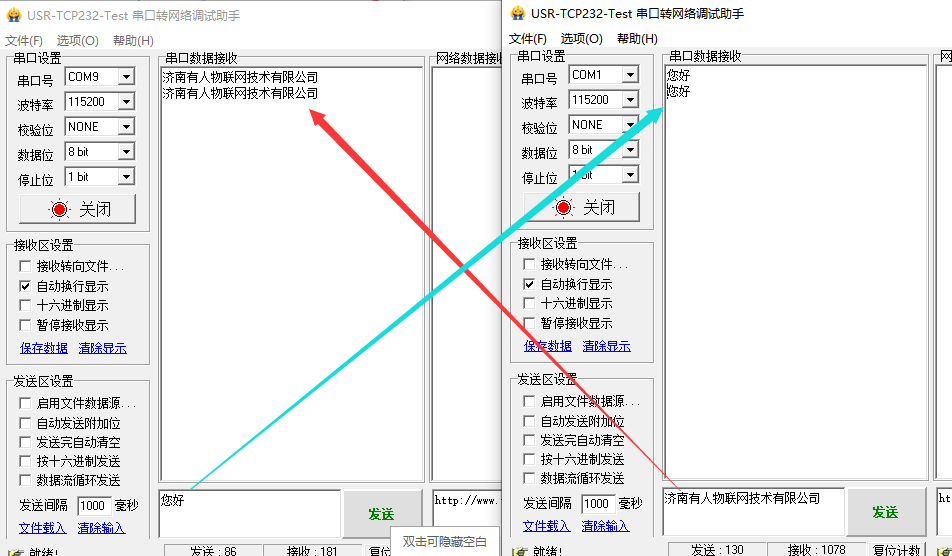The height and width of the screenshot is (556, 952).
Task: Click the app icon in the COM9 window title bar
Action: pyautogui.click(x=13, y=16)
